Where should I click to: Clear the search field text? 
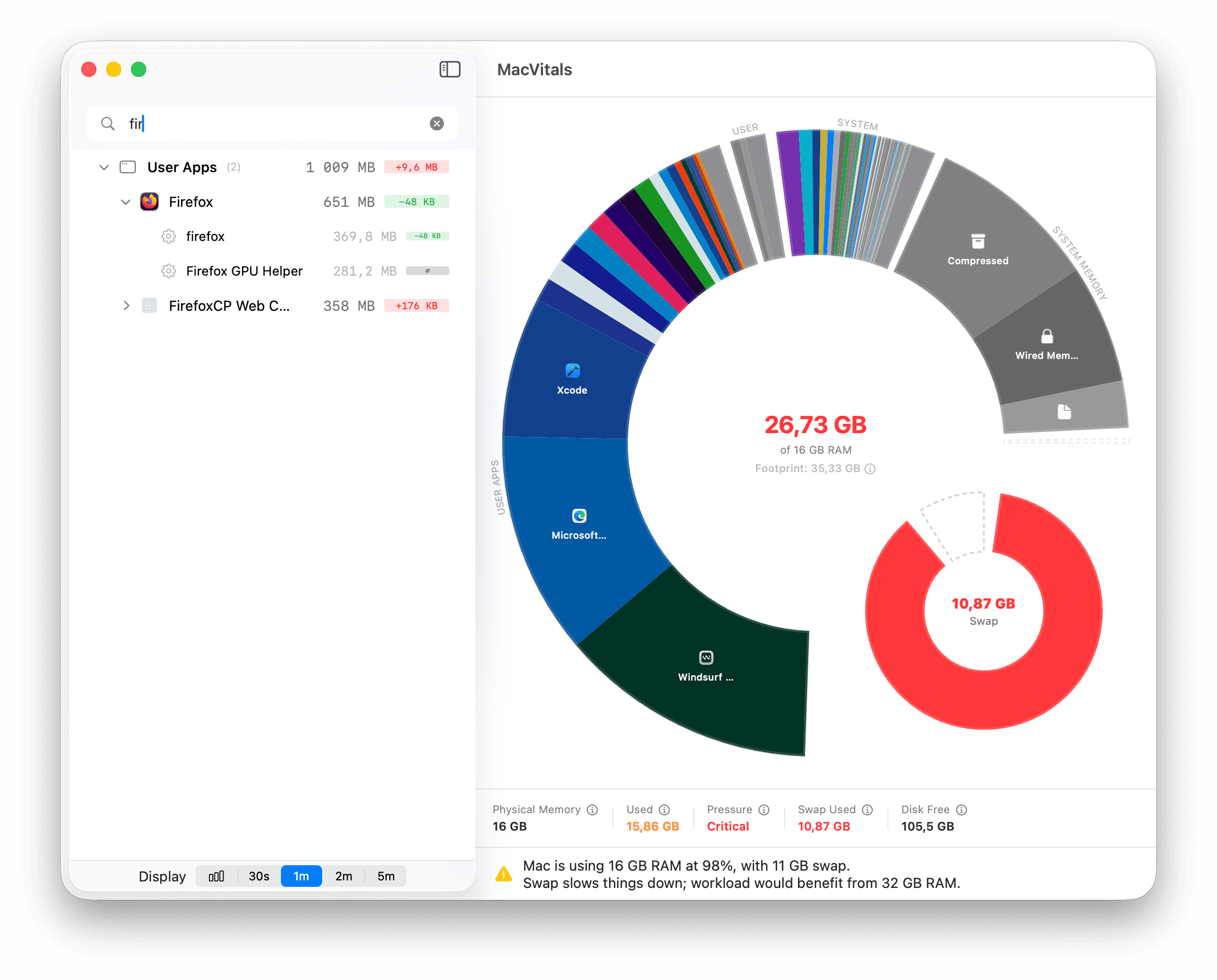pos(436,123)
